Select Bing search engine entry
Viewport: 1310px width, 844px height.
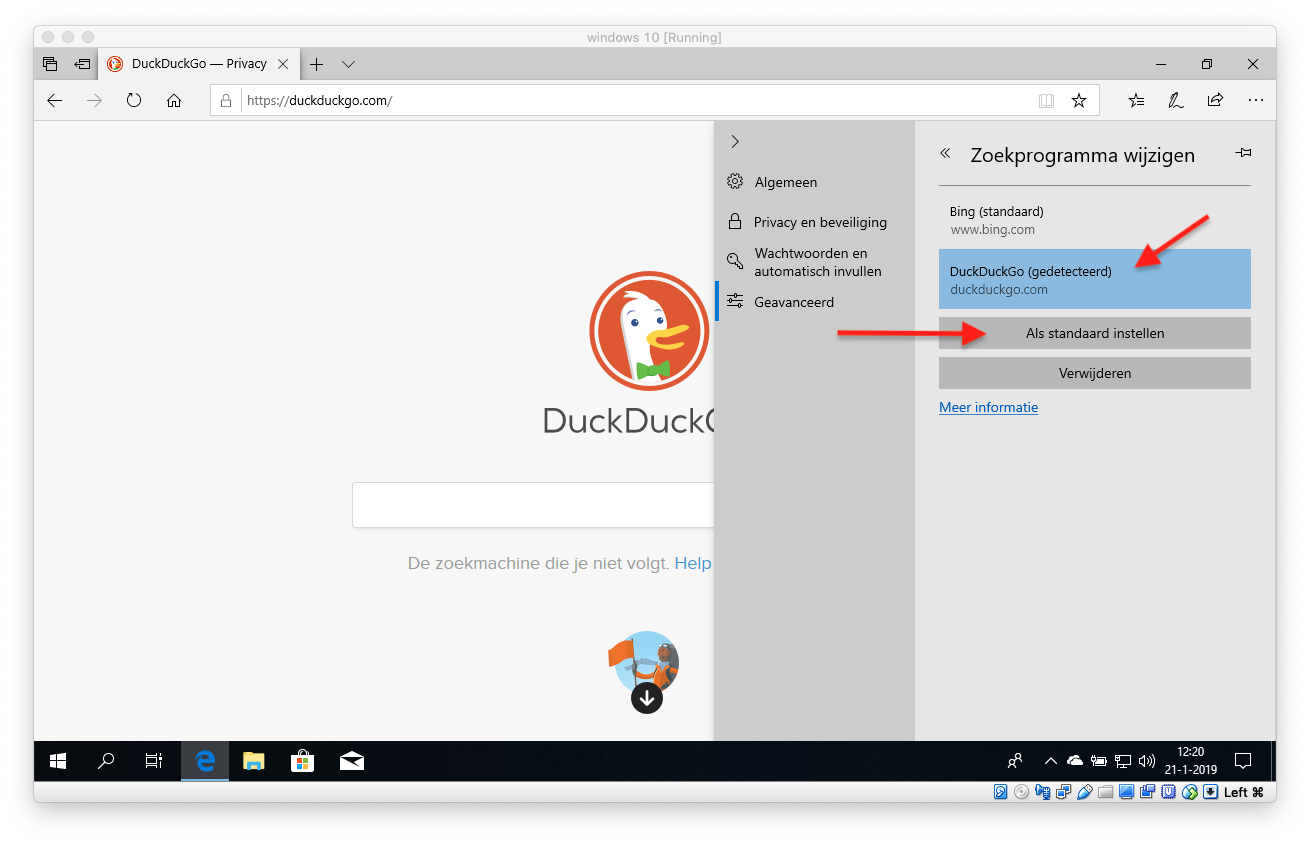[1094, 220]
